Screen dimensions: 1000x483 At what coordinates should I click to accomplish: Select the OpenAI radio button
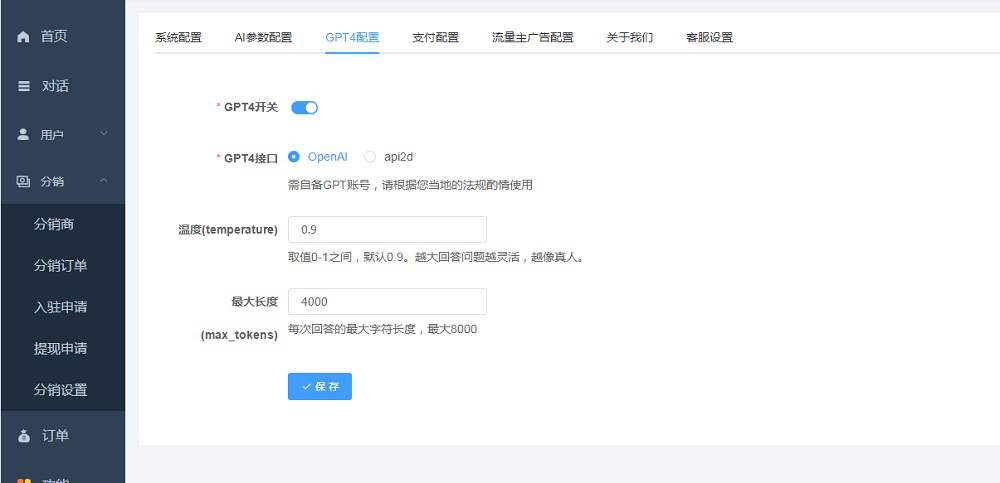[293, 157]
